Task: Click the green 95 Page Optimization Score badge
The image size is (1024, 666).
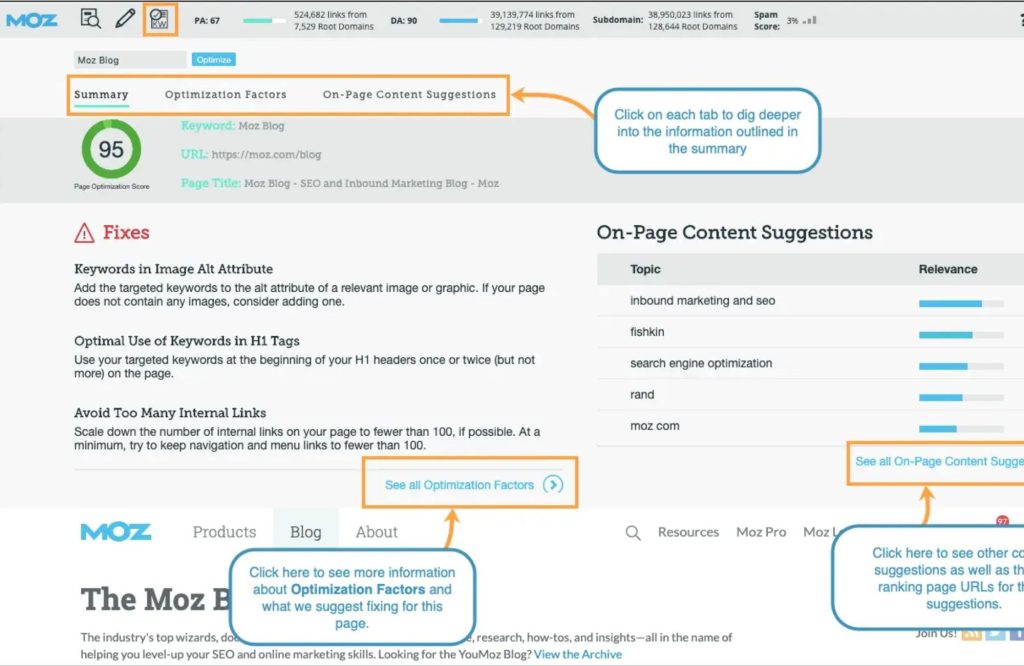Action: pos(111,150)
